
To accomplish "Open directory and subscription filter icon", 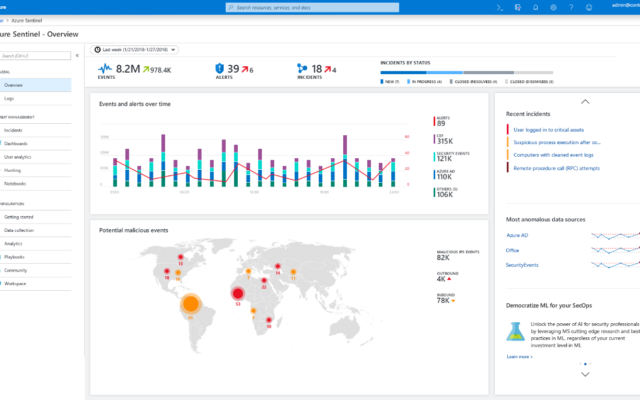I will point(518,7).
